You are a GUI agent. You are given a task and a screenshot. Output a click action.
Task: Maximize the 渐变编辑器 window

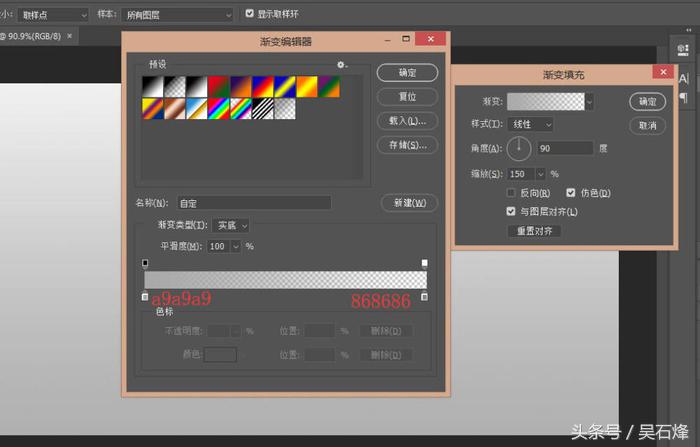pos(406,39)
